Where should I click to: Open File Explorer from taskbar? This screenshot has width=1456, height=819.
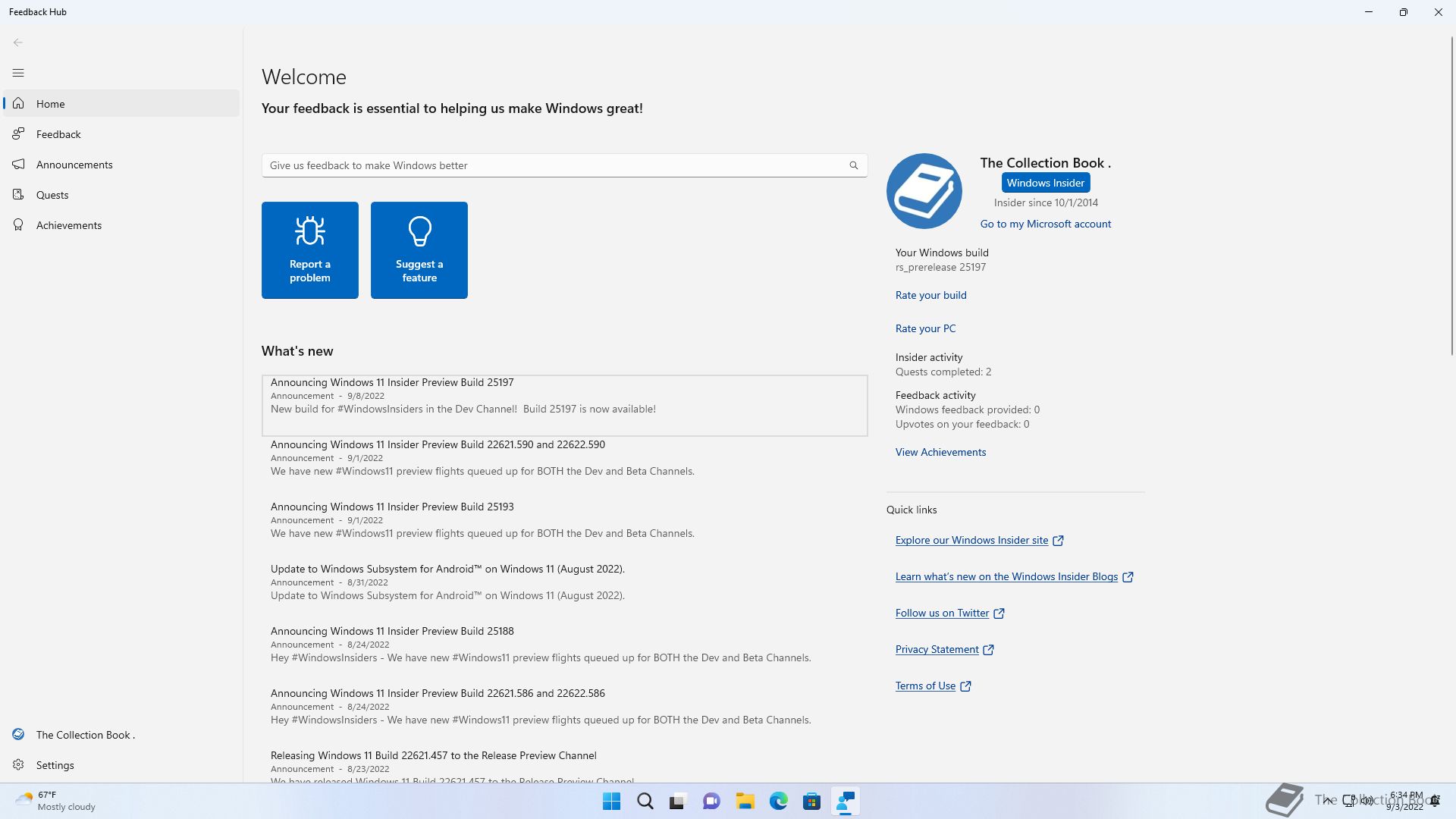tap(745, 802)
